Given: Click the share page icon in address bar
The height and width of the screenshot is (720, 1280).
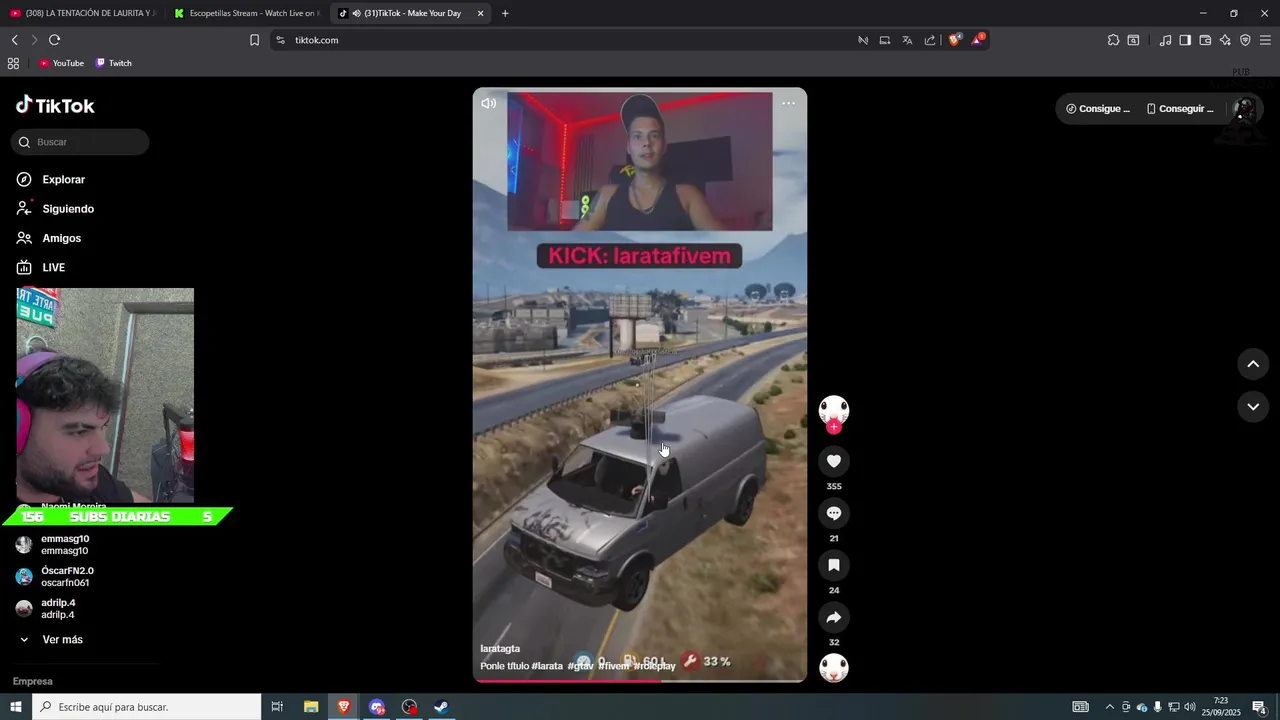Looking at the screenshot, I should pyautogui.click(x=930, y=40).
